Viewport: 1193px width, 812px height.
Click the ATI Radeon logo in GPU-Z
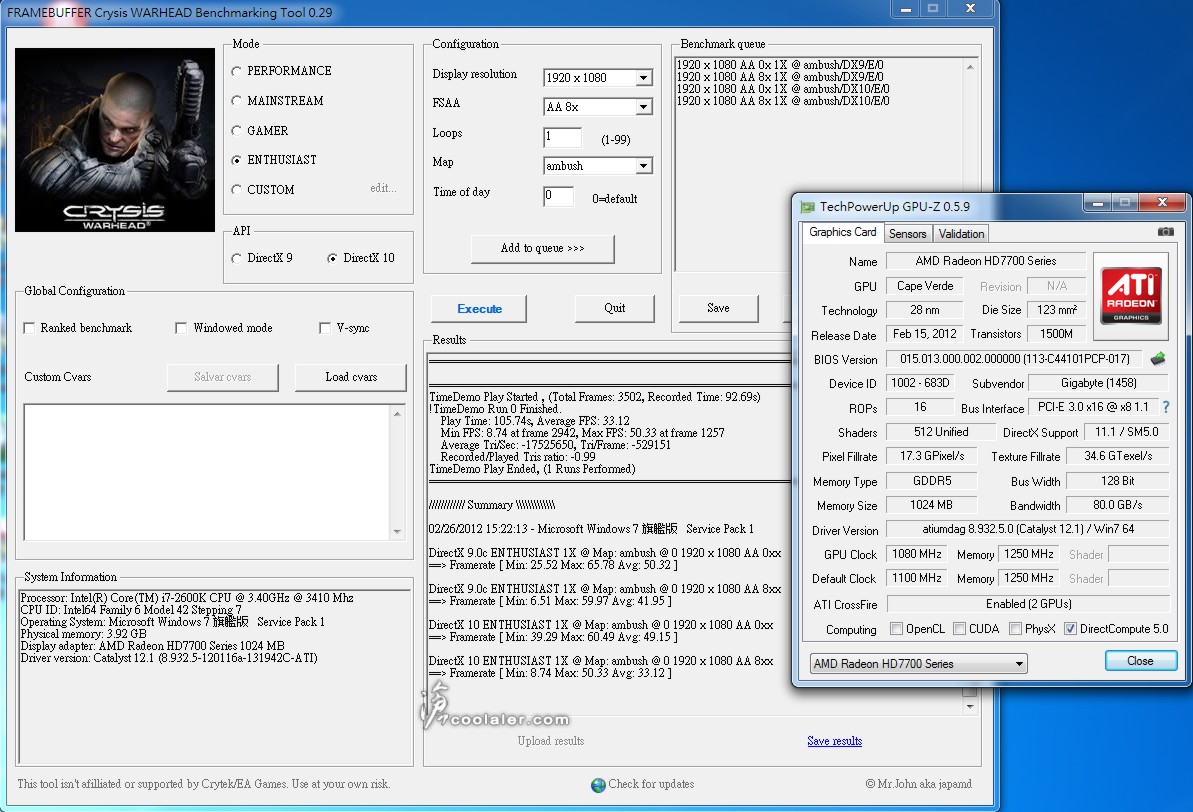tap(1131, 295)
